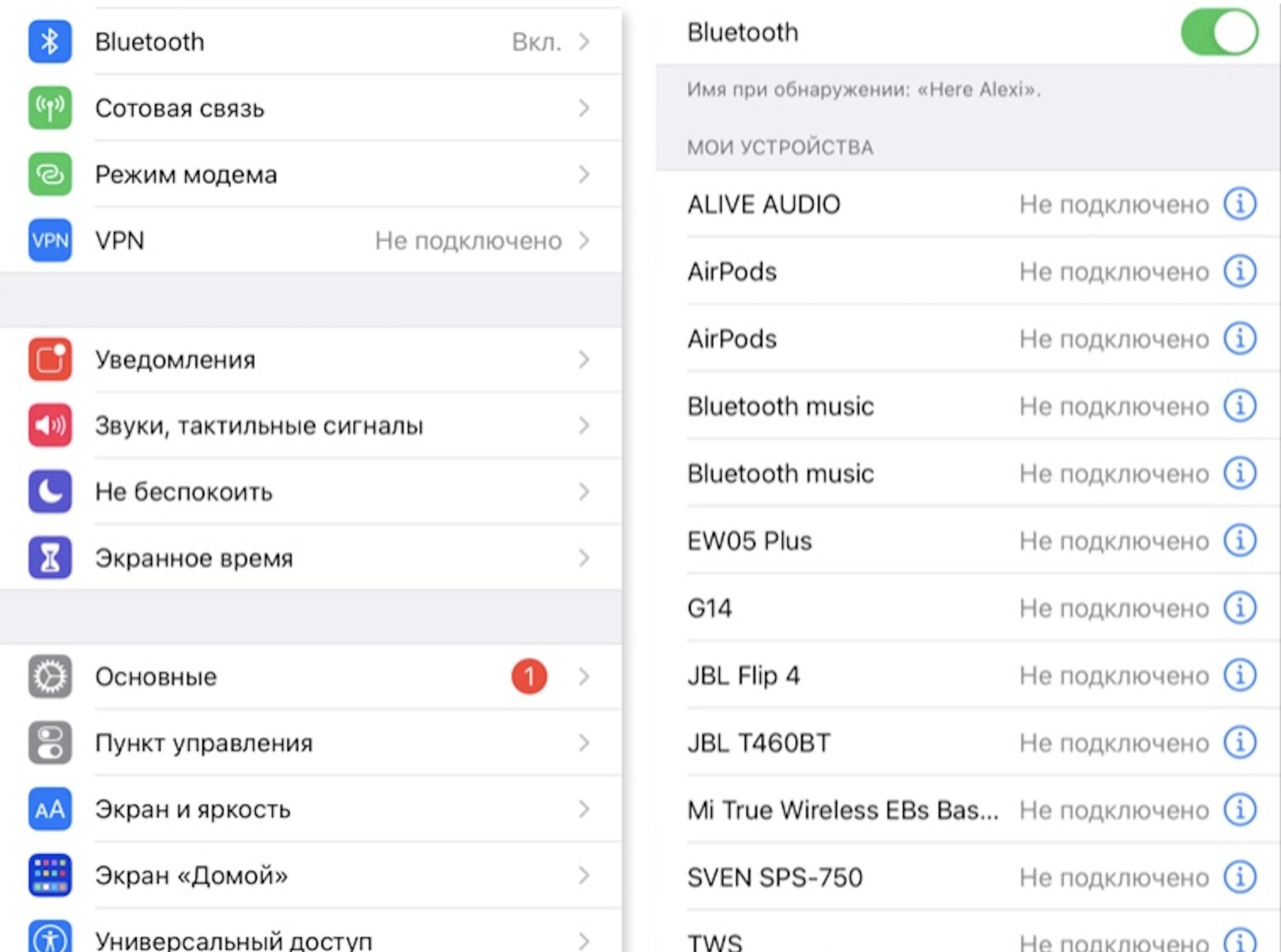Connect to SVEN SPS-750 speaker
This screenshot has height=952, width=1281.
pos(968,877)
